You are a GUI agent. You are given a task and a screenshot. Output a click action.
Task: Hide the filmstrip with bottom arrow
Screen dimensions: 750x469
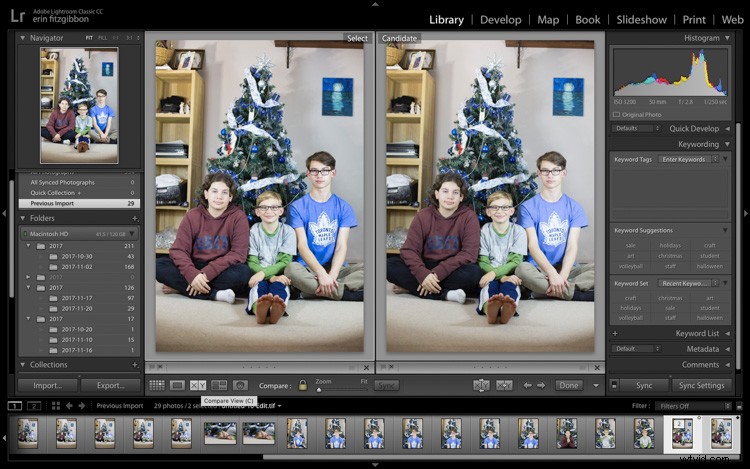375,465
